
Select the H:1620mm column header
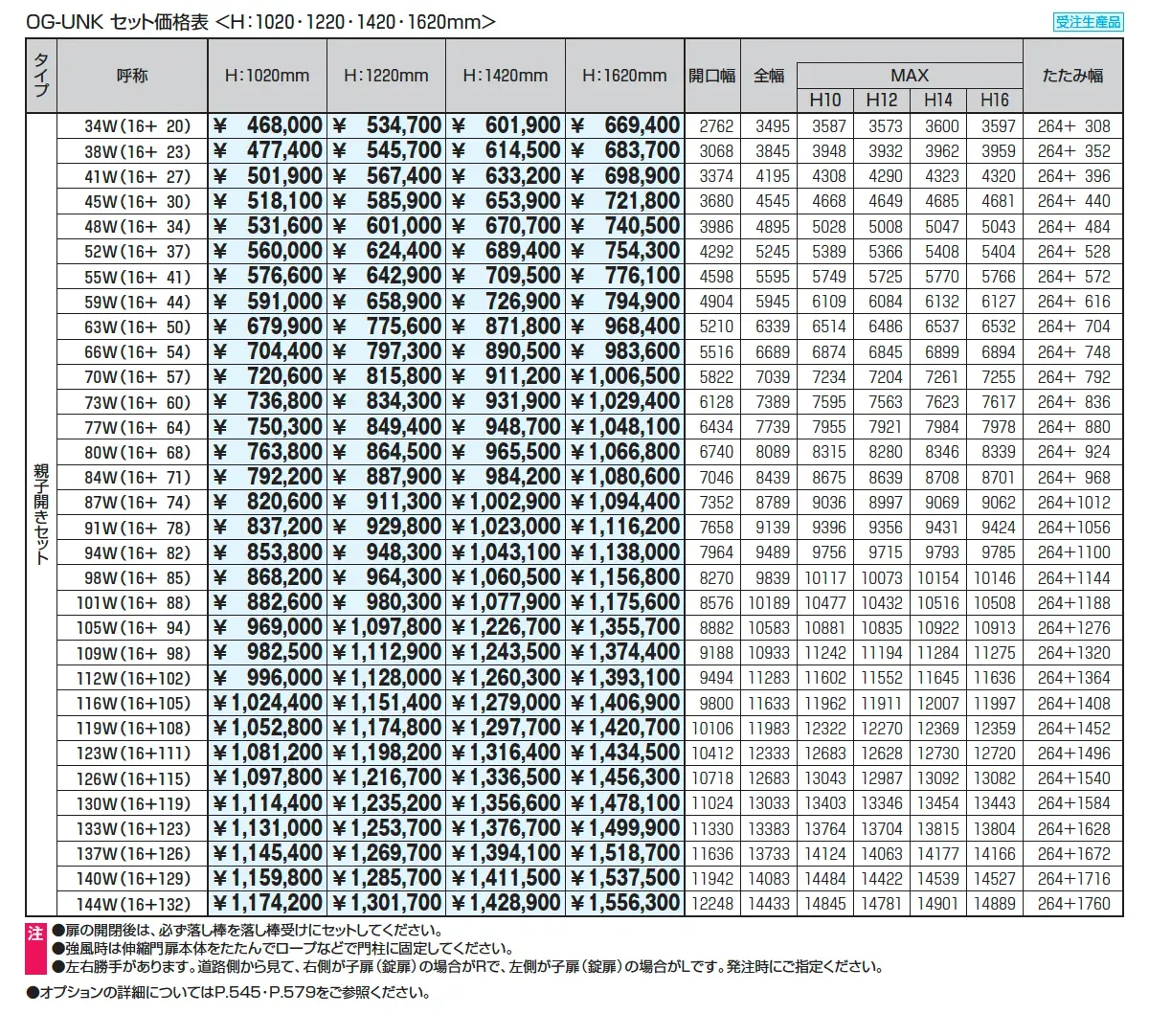click(624, 76)
